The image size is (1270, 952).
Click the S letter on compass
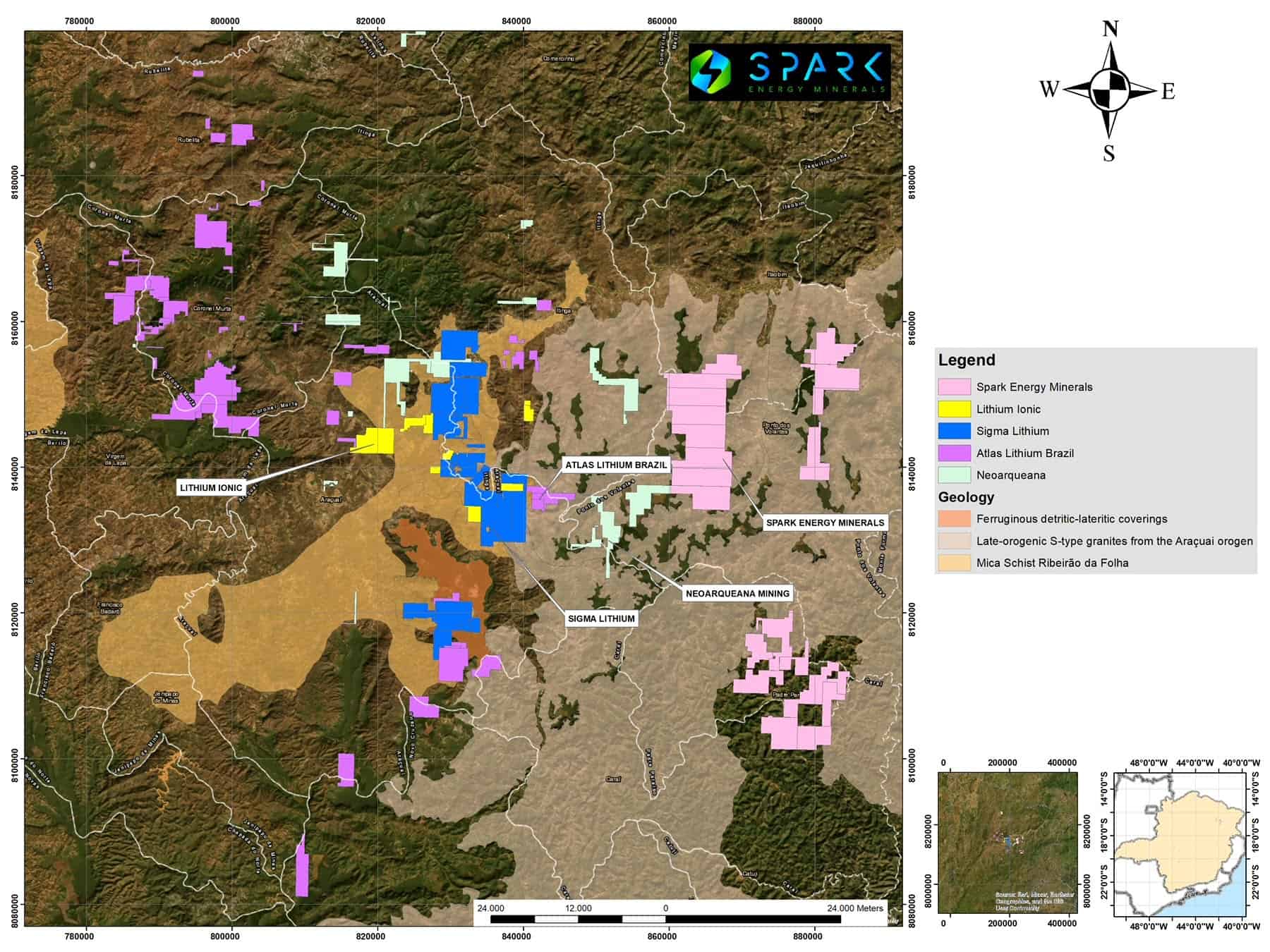[x=1109, y=153]
